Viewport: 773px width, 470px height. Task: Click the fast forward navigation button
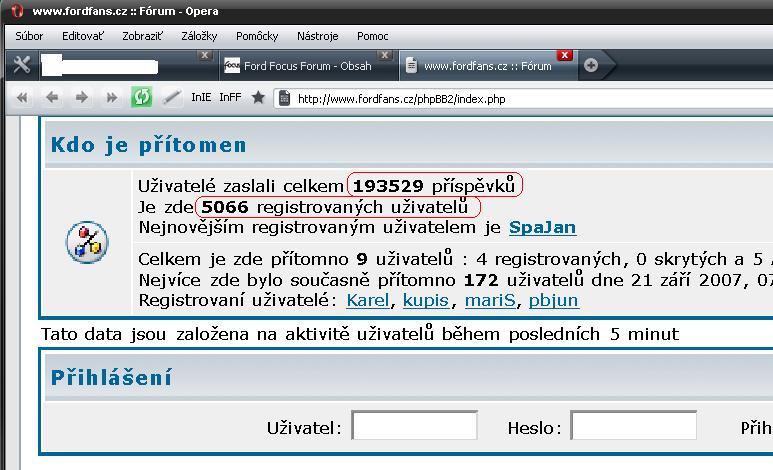pyautogui.click(x=112, y=98)
